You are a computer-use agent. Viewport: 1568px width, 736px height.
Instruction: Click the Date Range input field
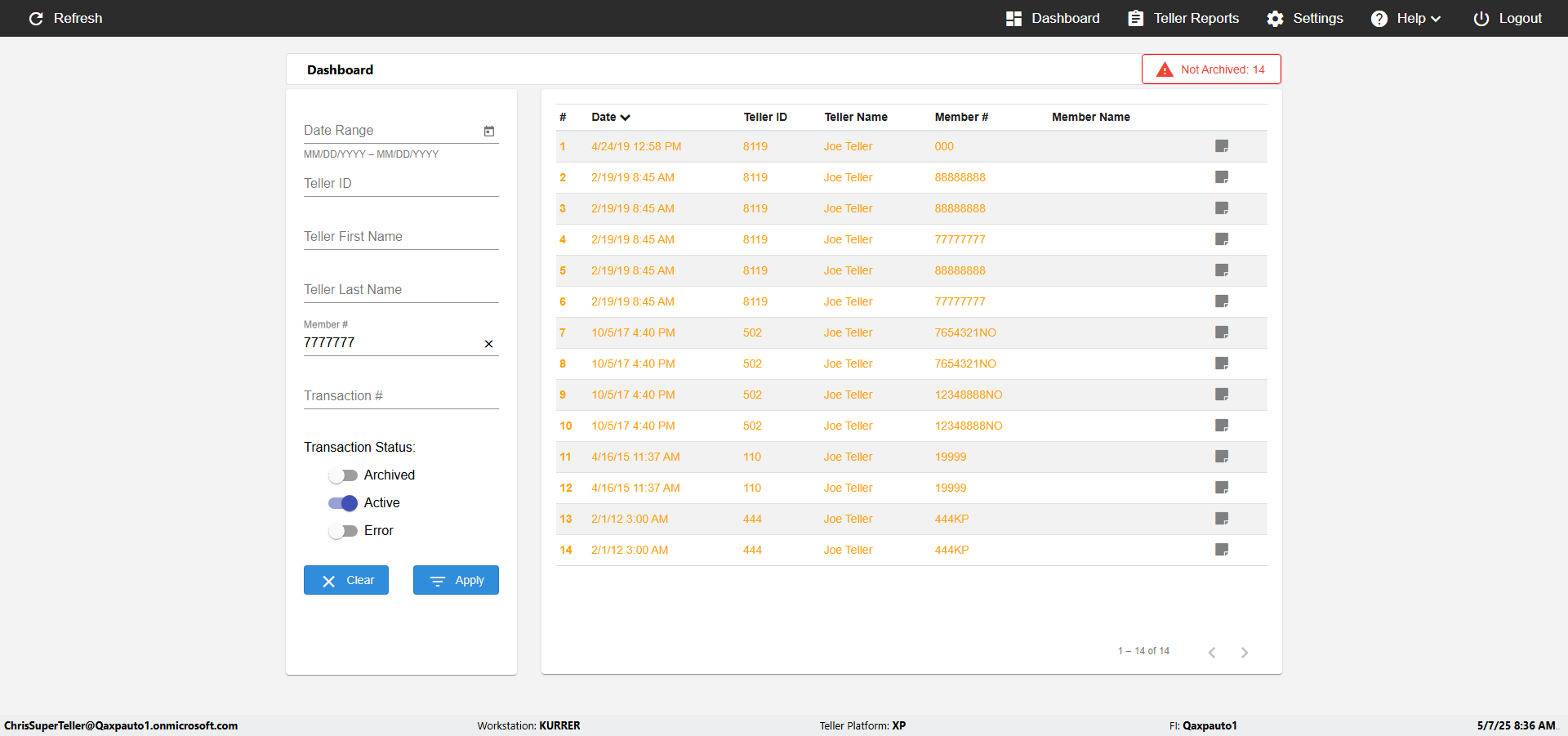(x=392, y=131)
